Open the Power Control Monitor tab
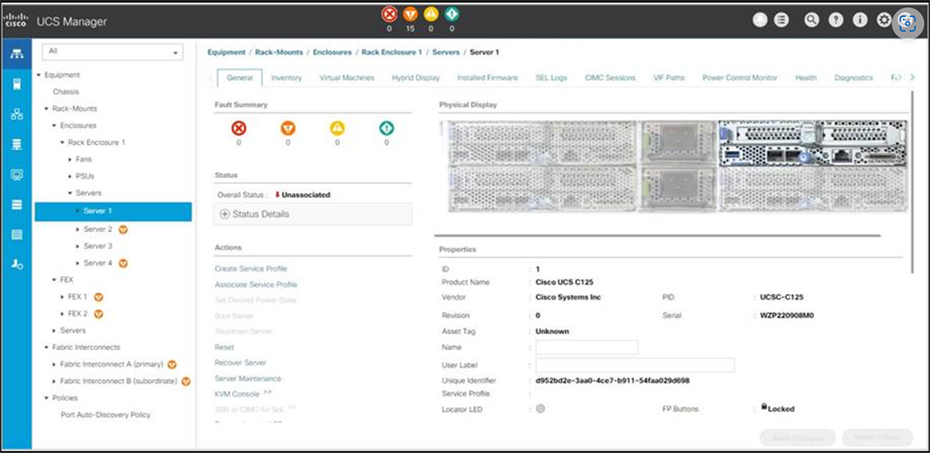The width and height of the screenshot is (930, 453). tap(740, 78)
